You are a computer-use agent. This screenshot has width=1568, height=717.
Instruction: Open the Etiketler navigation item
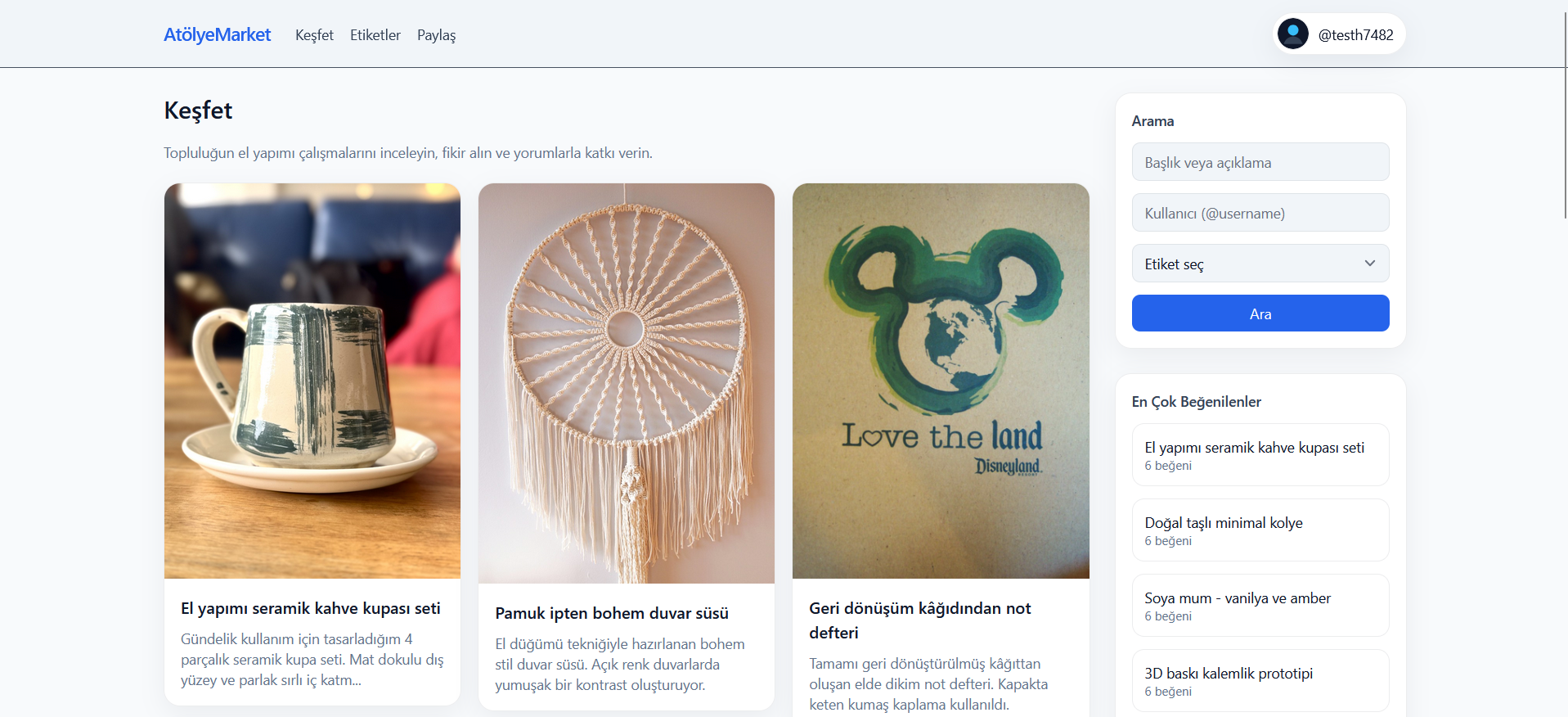pos(375,35)
